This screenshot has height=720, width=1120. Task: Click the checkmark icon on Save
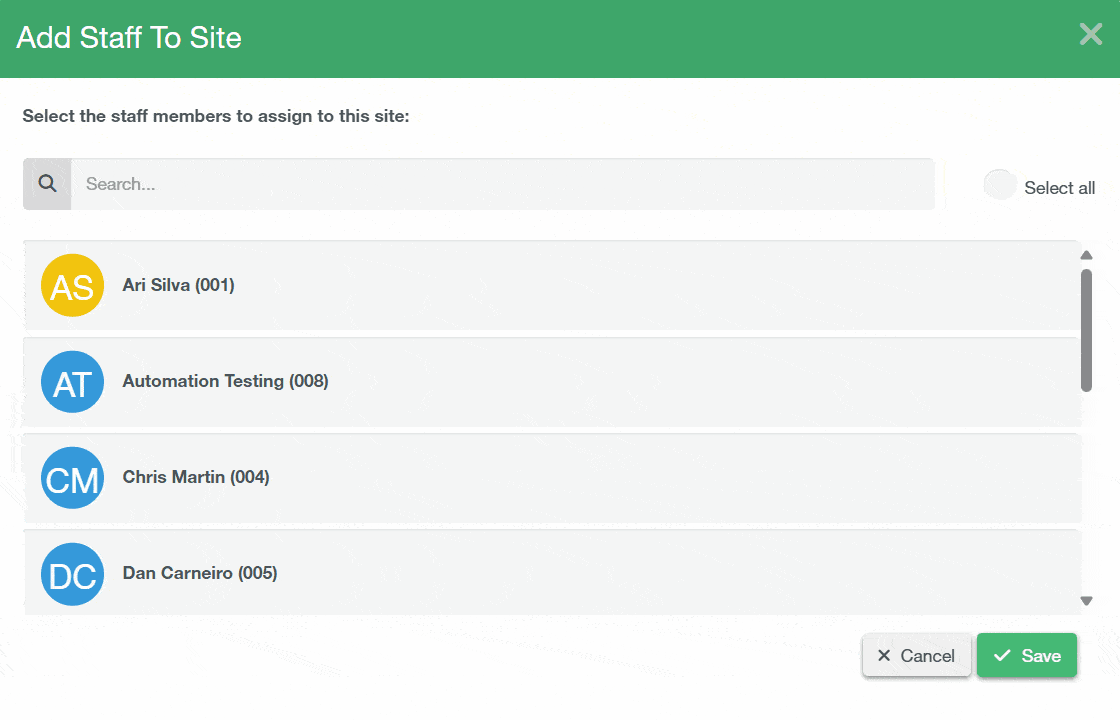click(1002, 656)
